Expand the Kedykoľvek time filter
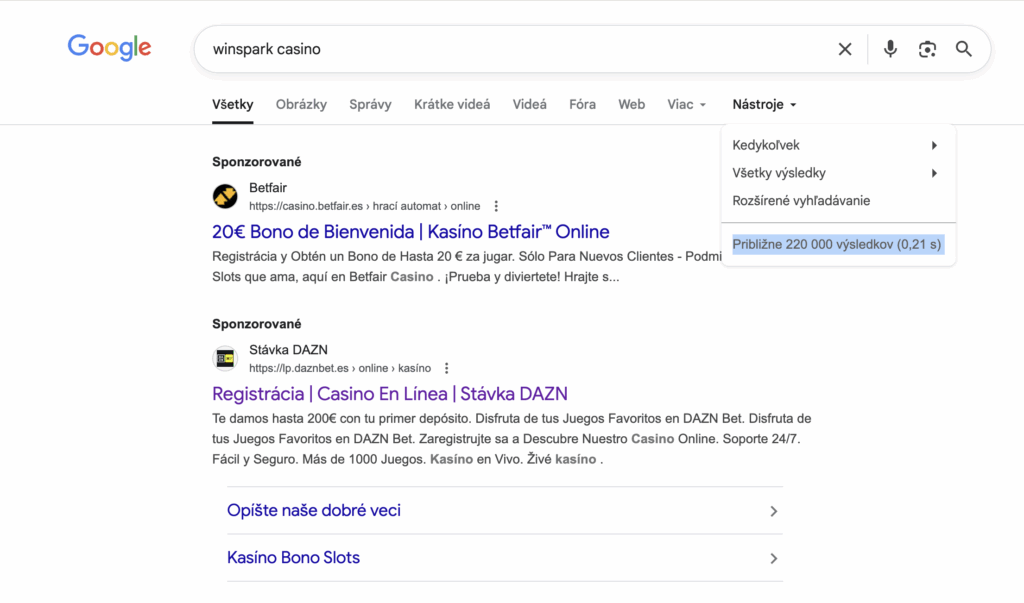Viewport: 1024px width, 603px height. click(836, 145)
